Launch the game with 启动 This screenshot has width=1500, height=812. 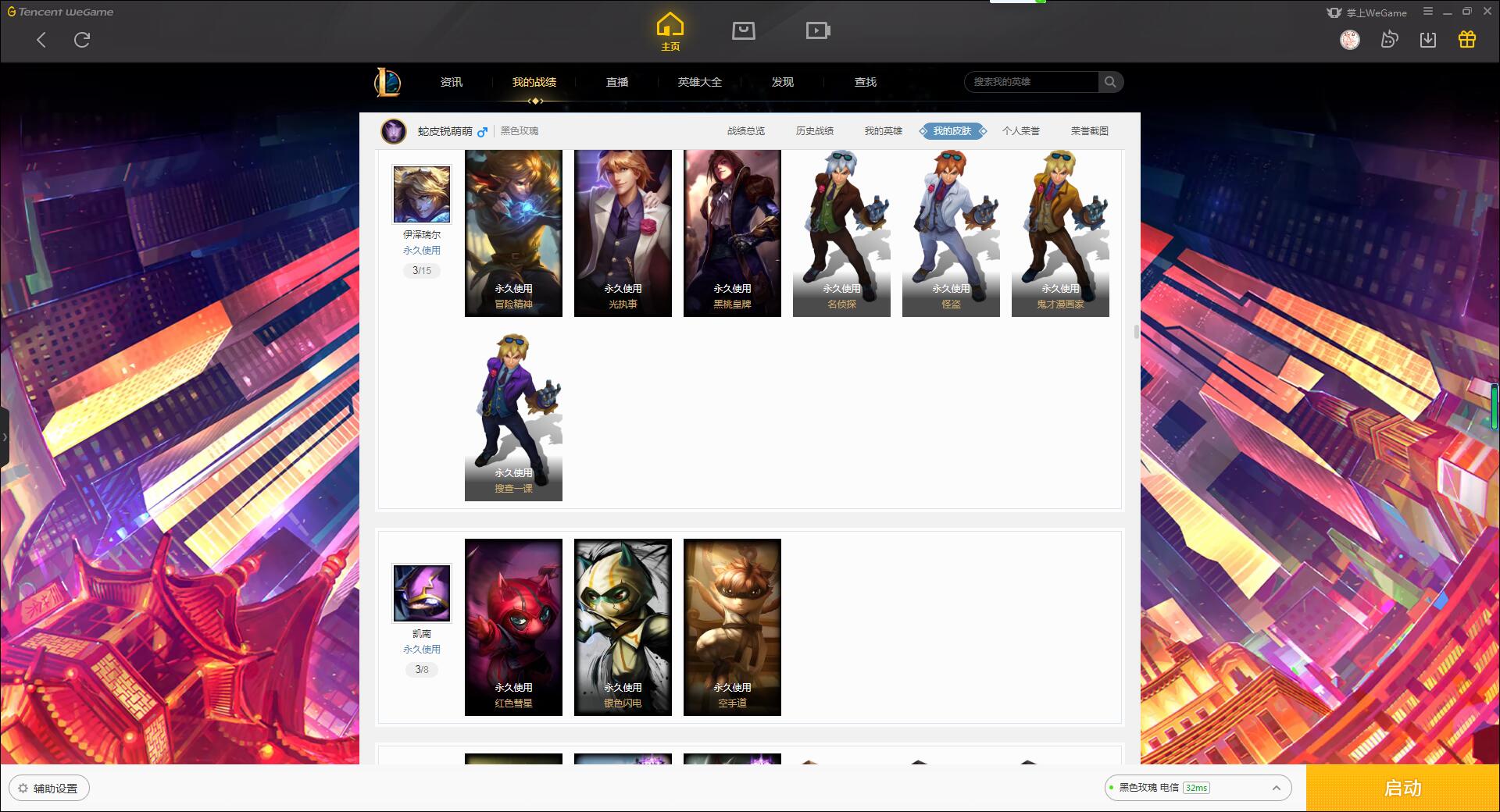tap(1403, 789)
